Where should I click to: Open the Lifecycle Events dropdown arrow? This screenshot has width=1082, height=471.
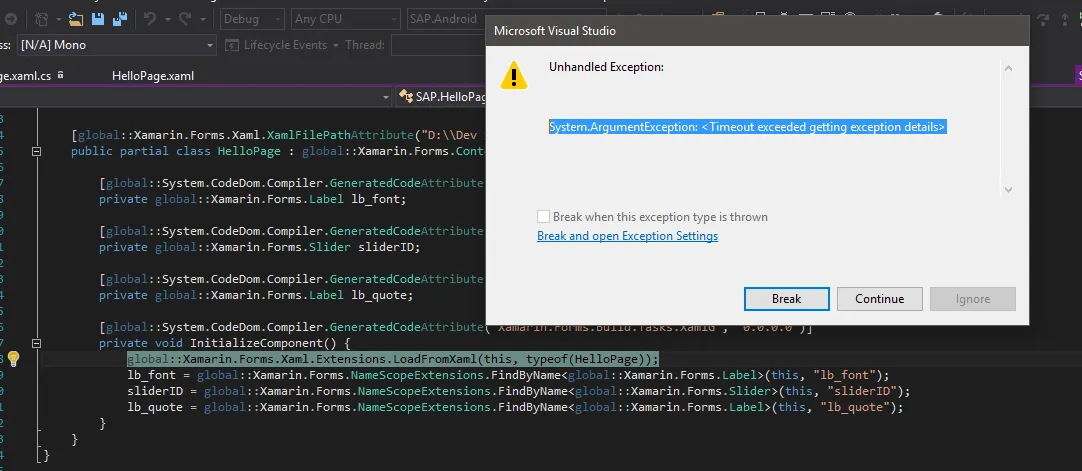tap(336, 46)
